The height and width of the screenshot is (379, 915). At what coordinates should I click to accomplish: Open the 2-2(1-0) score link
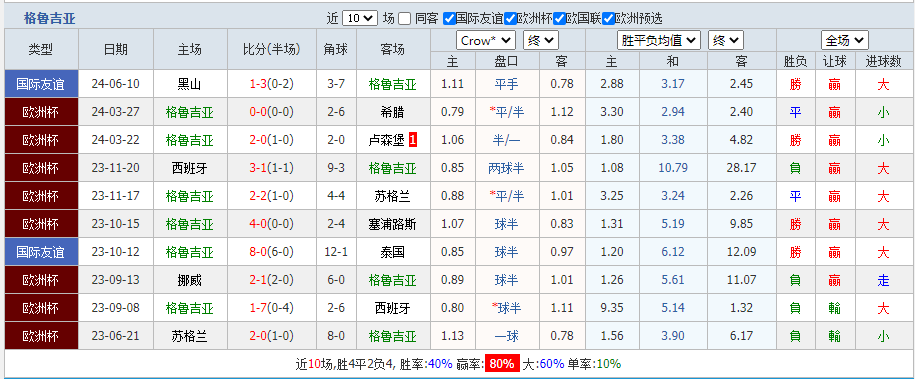coord(271,196)
